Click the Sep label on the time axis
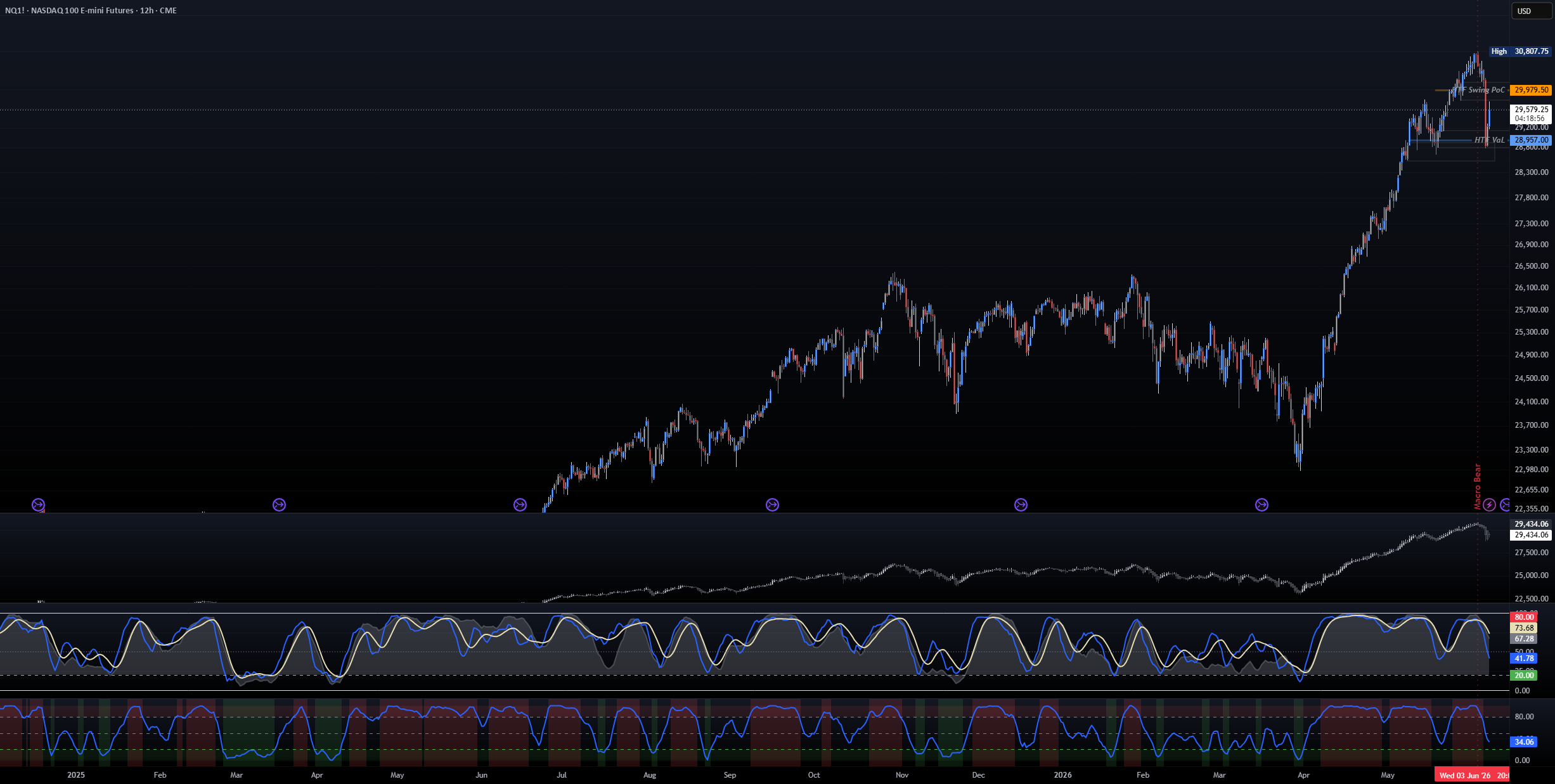Image resolution: width=1555 pixels, height=784 pixels. [730, 775]
